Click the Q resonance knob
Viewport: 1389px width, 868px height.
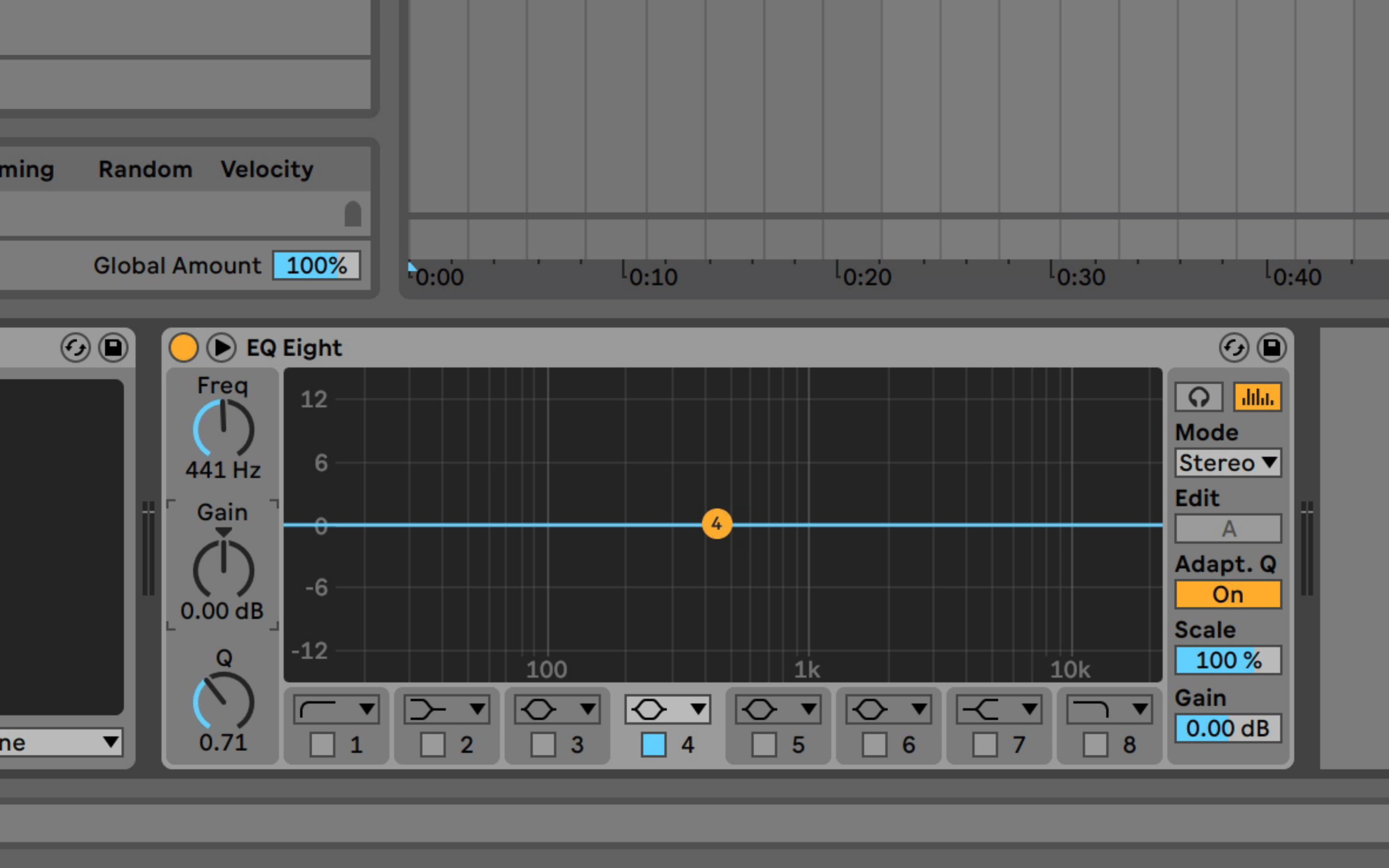coord(223,701)
